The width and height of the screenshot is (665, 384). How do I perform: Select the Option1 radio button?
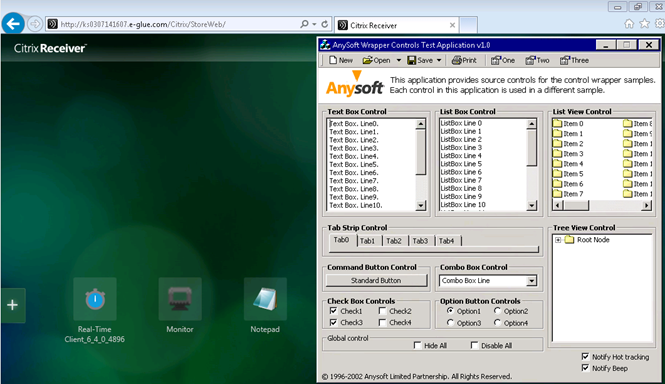pyautogui.click(x=450, y=311)
